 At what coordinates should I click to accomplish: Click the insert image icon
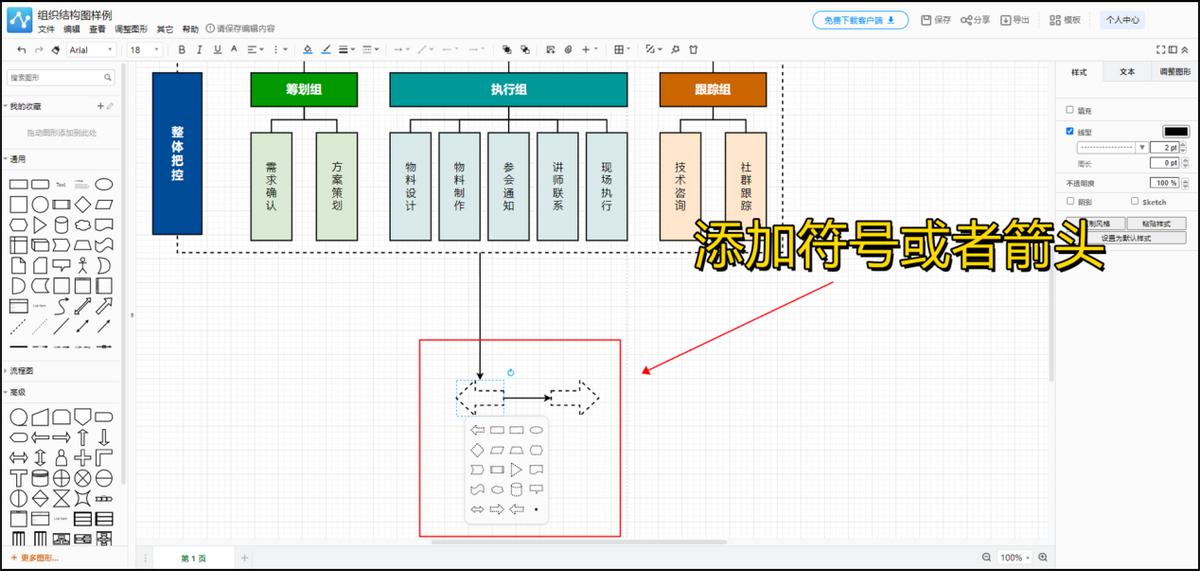click(x=550, y=49)
